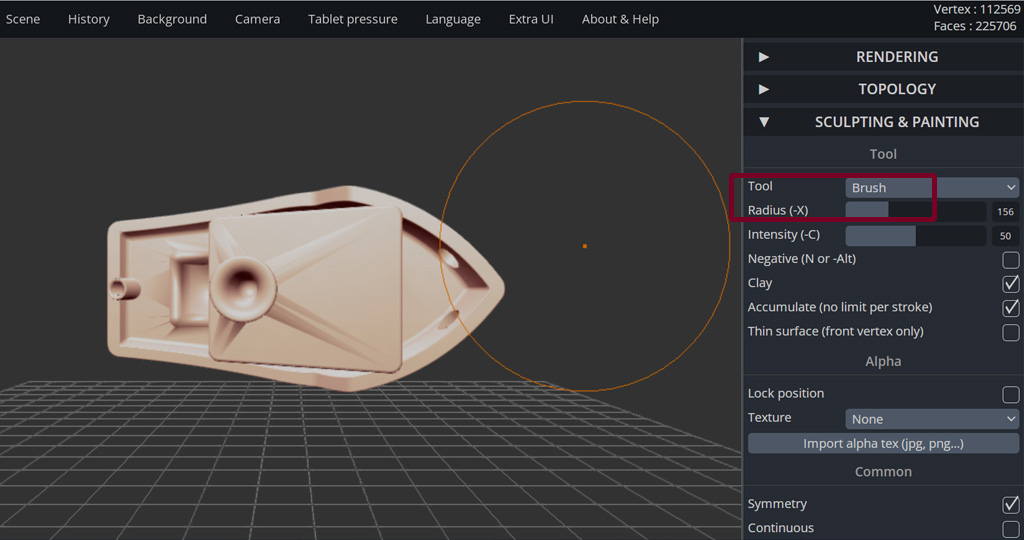Screen dimensions: 1024x540
Task: Open the Camera menu
Action: (x=257, y=19)
